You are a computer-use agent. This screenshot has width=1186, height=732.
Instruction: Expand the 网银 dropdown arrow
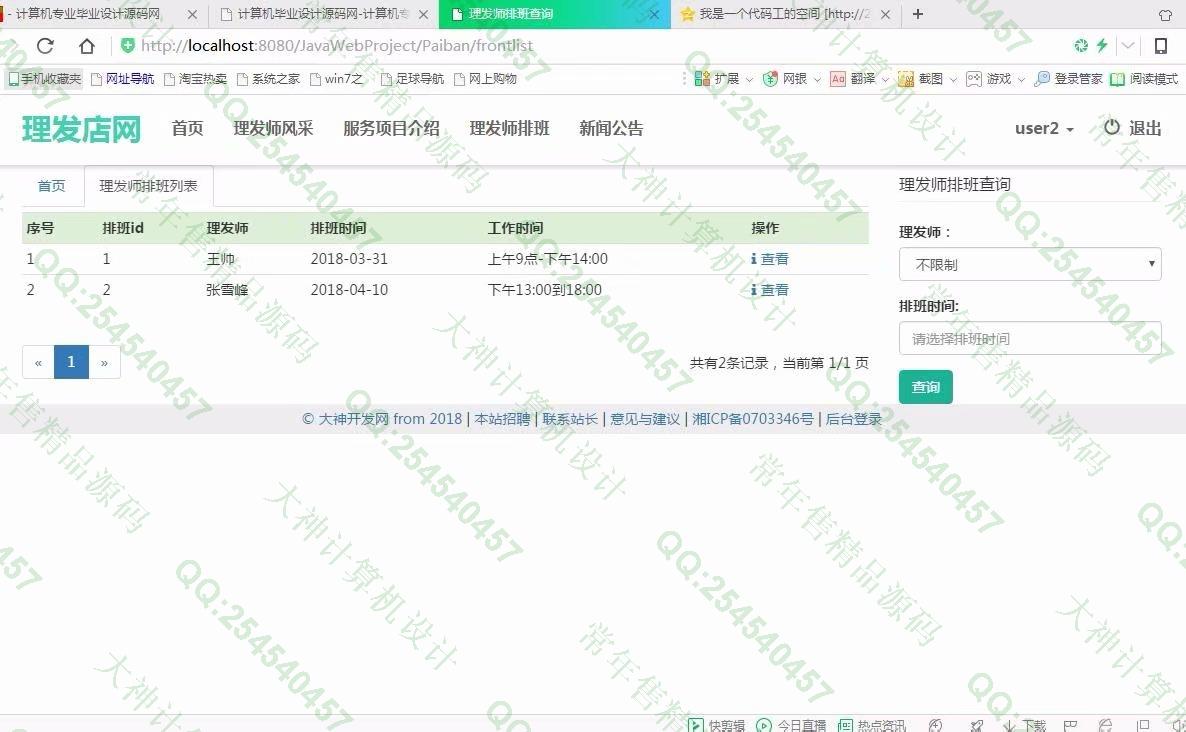pos(817,79)
